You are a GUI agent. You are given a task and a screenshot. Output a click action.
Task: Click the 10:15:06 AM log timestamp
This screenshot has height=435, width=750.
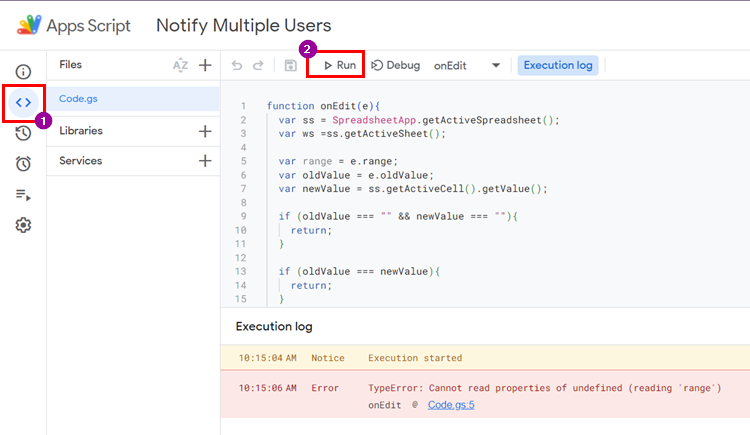267,388
